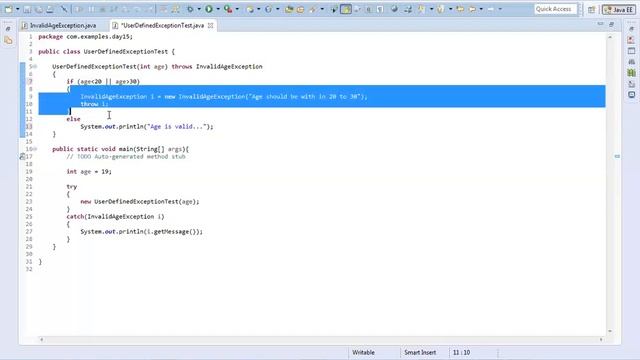Click the 'int age = 19;' line

coord(89,171)
